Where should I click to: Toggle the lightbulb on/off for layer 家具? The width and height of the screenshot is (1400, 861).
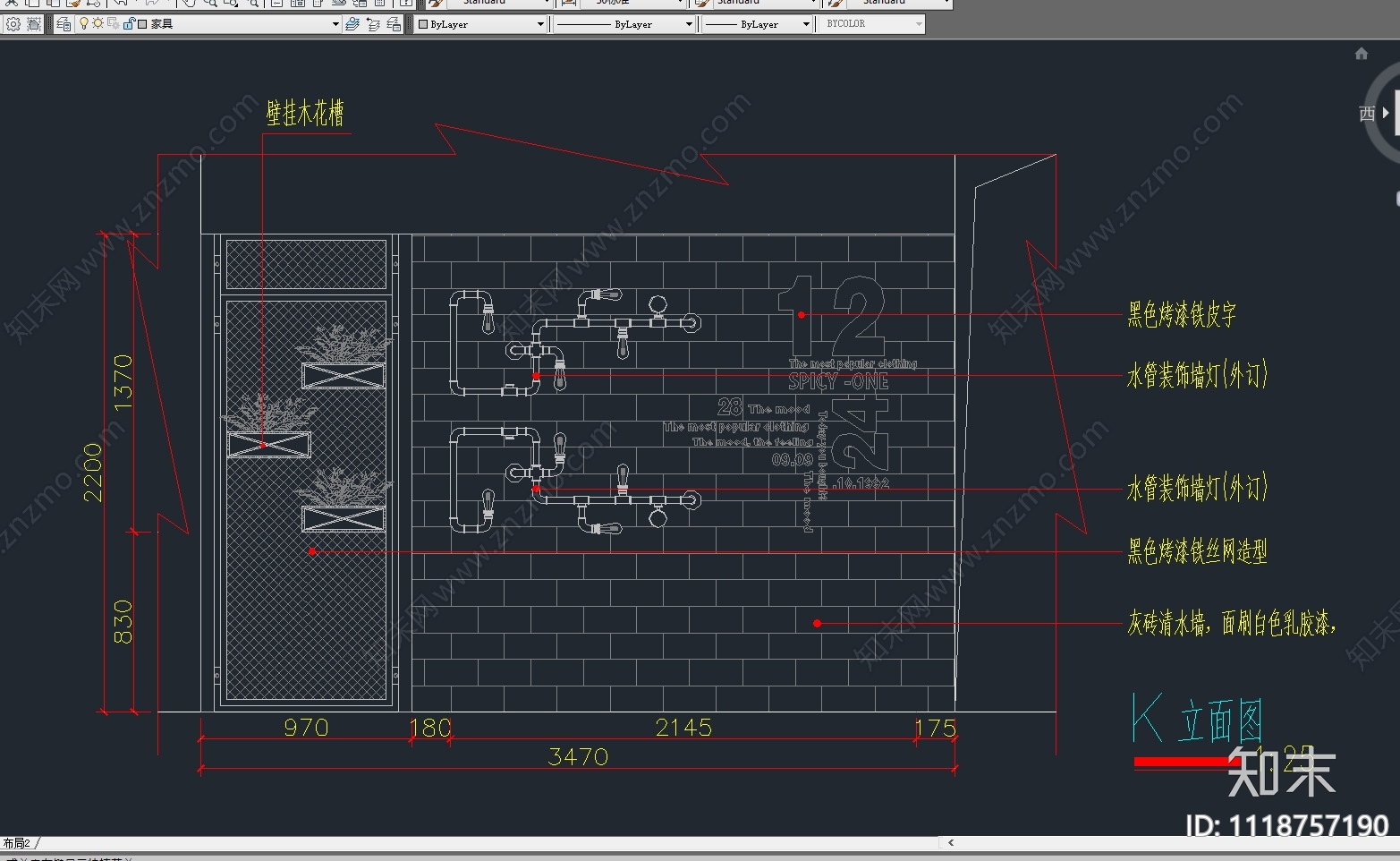click(x=84, y=24)
